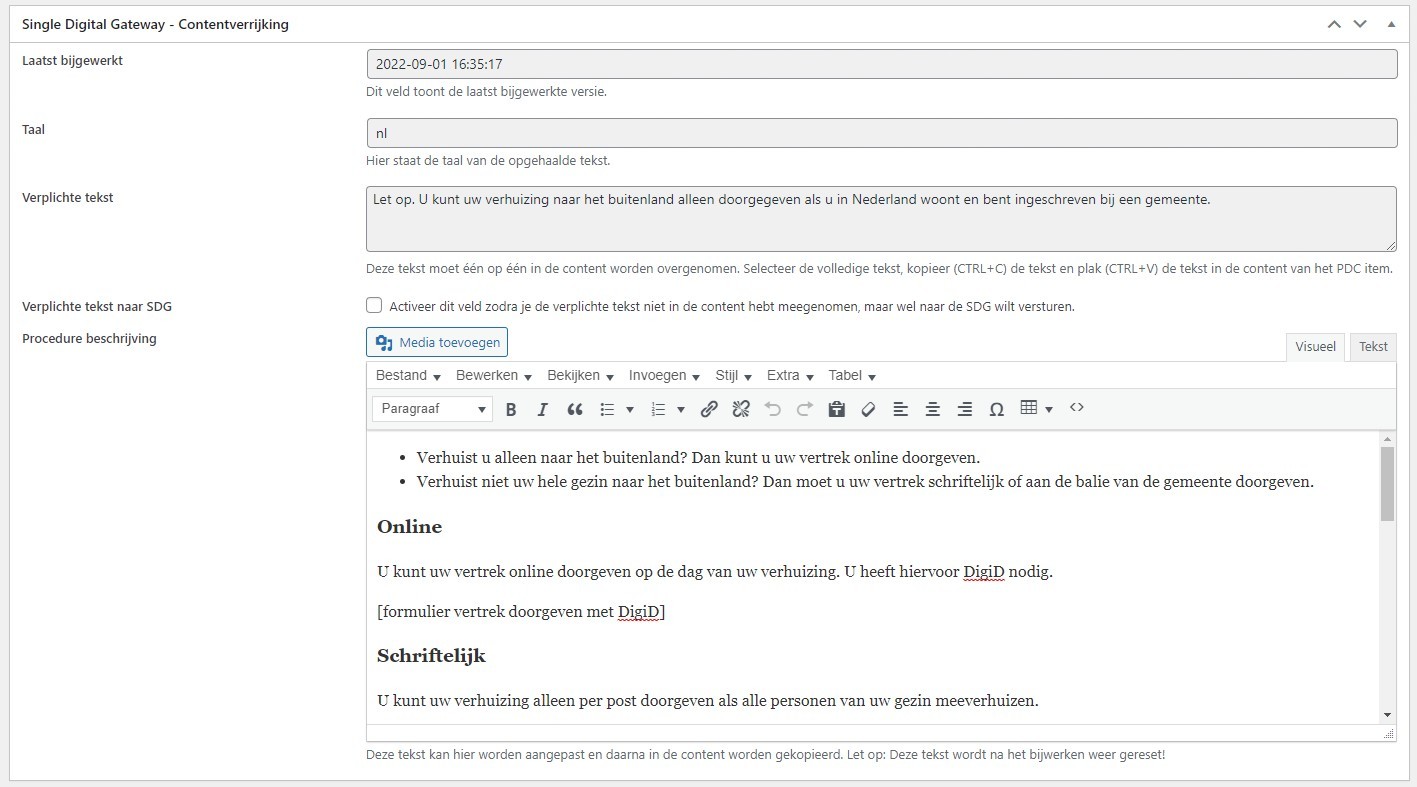Undo the last edit via toolbar arrow
The image size is (1417, 787).
coord(773,408)
